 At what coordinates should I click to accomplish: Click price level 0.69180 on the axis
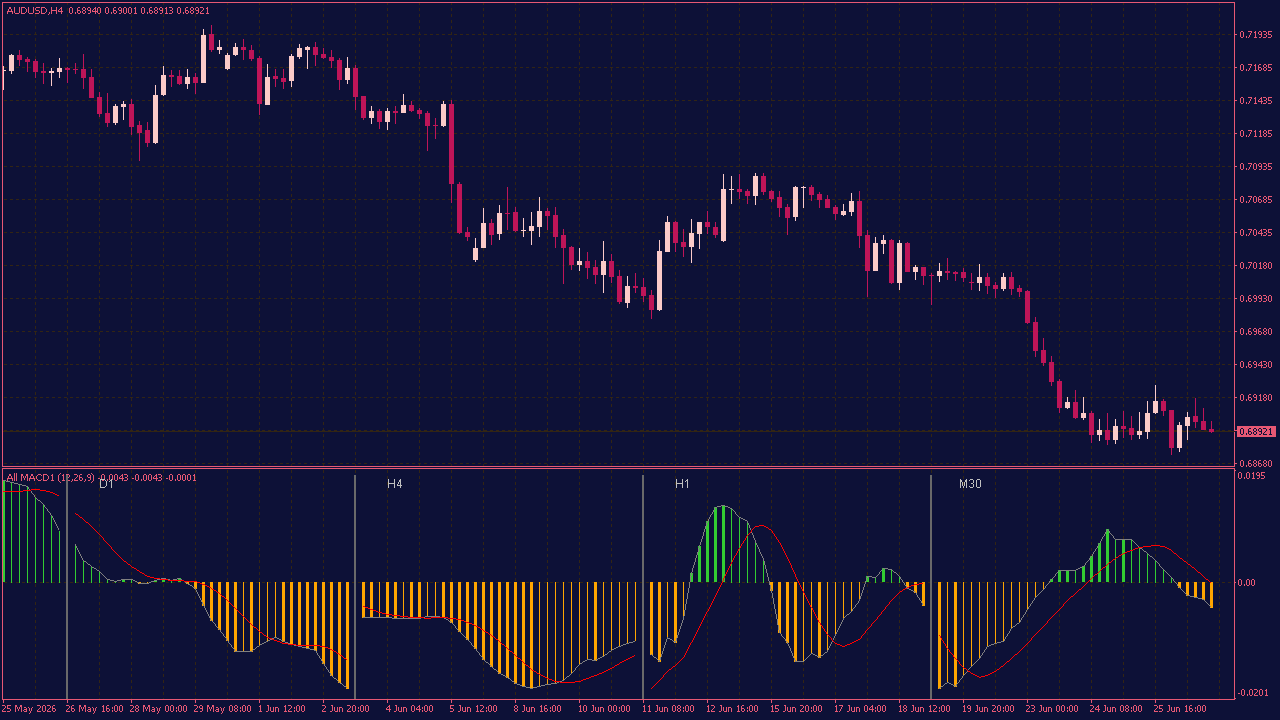1256,398
